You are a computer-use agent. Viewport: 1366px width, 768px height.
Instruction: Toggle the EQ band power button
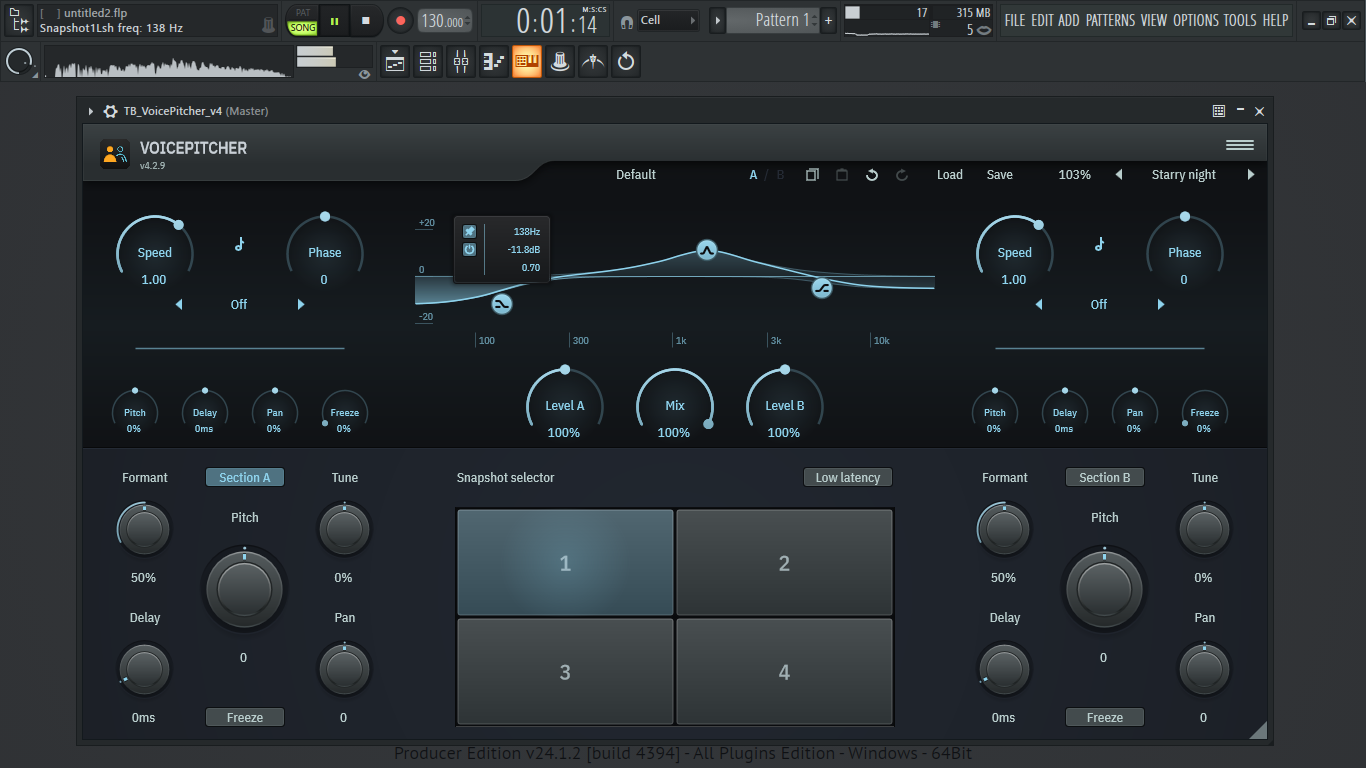point(469,249)
